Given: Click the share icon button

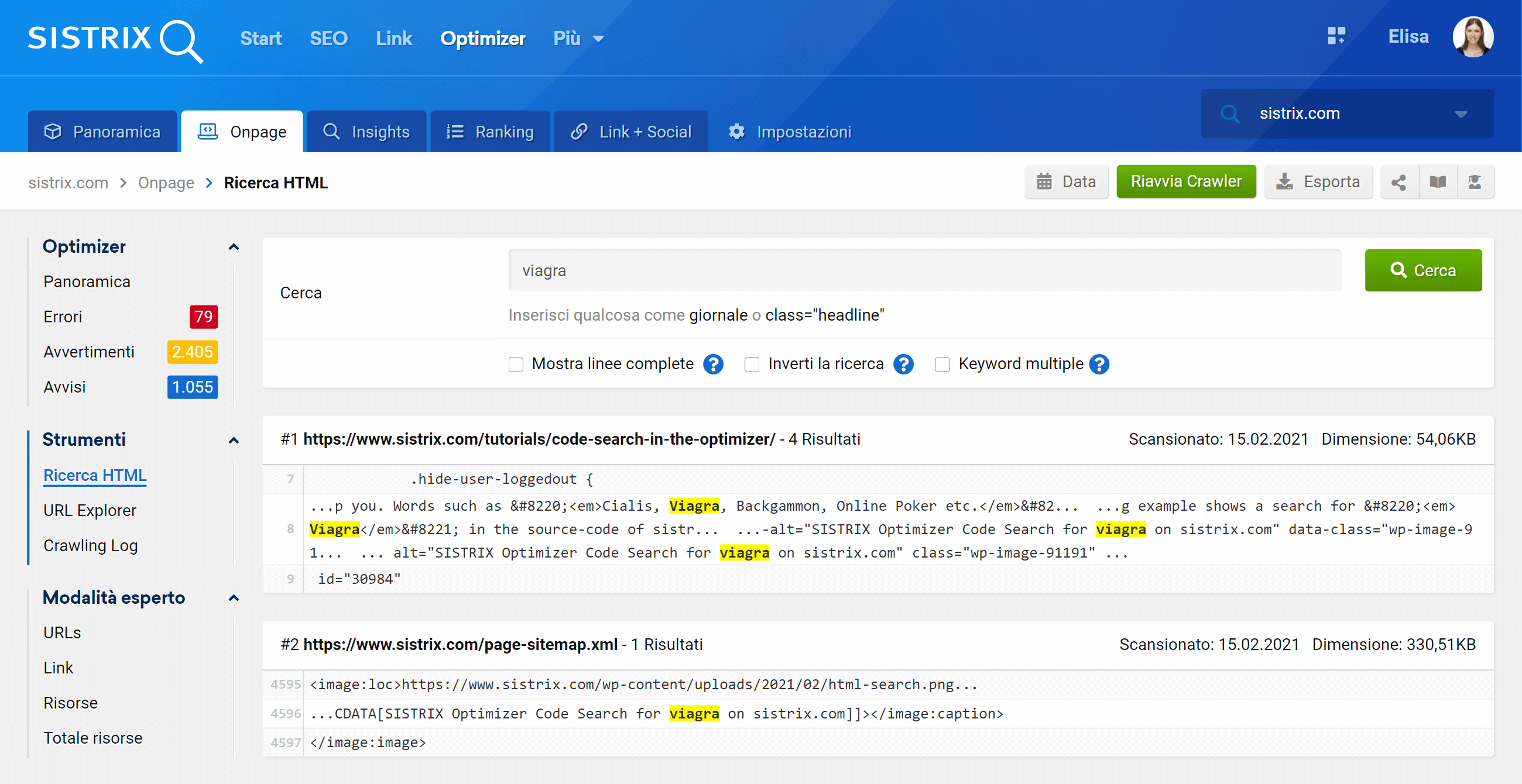Looking at the screenshot, I should click(1398, 182).
